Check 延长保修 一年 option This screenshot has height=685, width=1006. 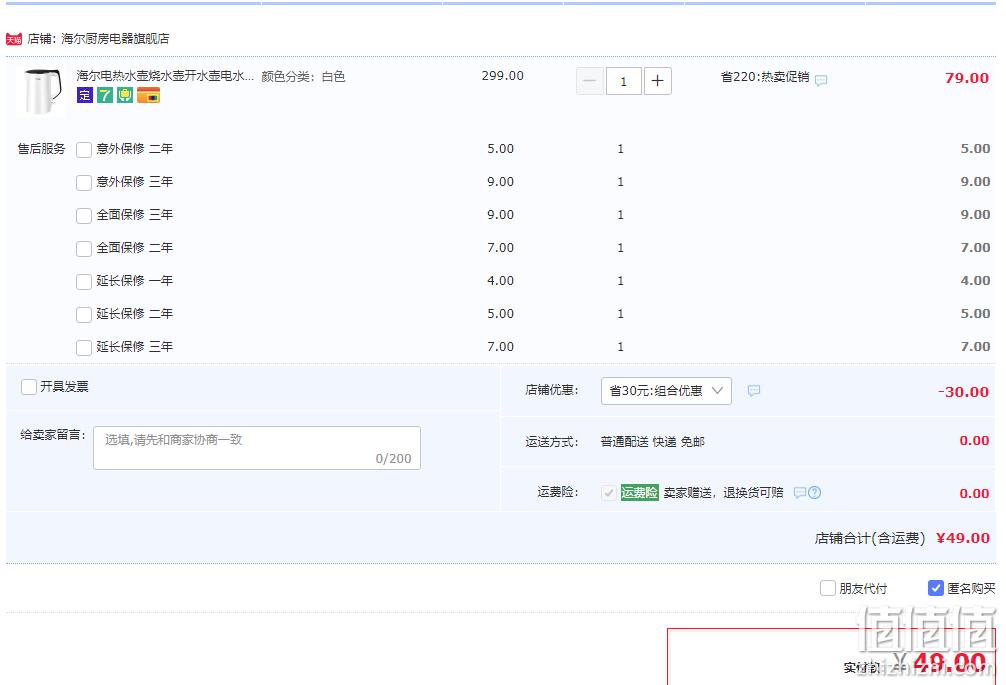click(84, 282)
